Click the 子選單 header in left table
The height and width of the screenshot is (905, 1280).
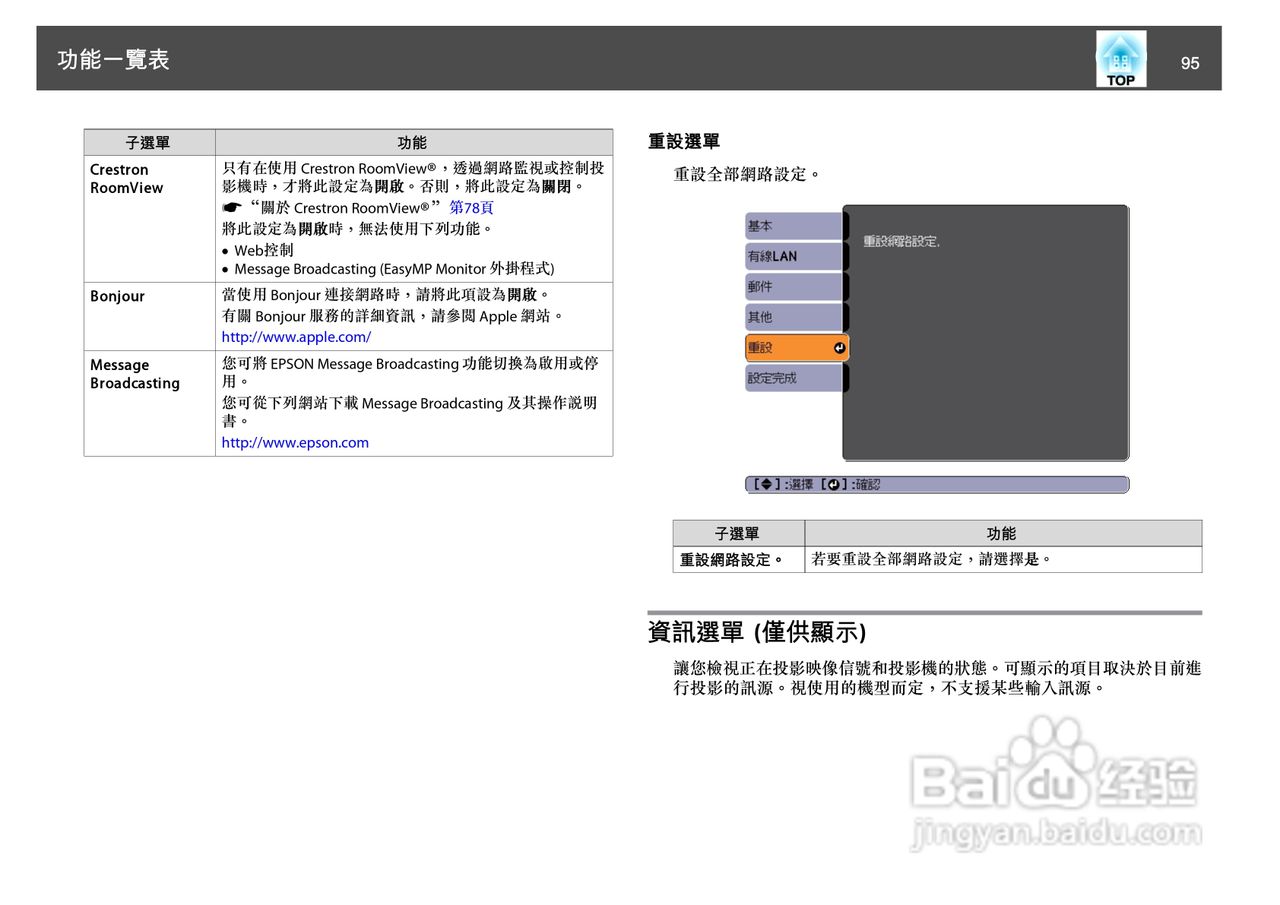pyautogui.click(x=149, y=142)
